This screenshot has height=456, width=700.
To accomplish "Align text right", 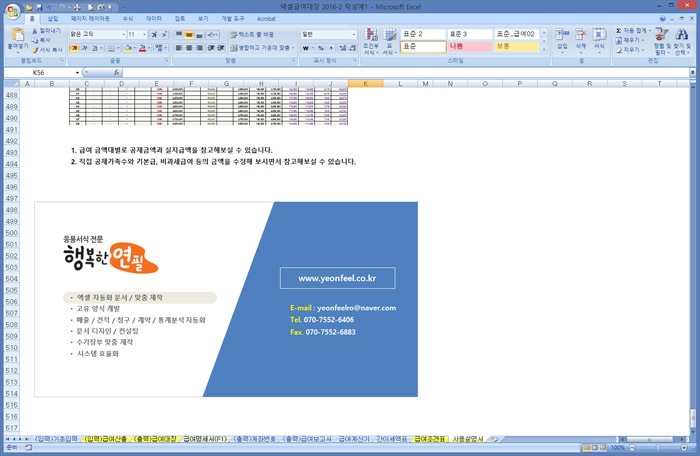I will click(199, 48).
